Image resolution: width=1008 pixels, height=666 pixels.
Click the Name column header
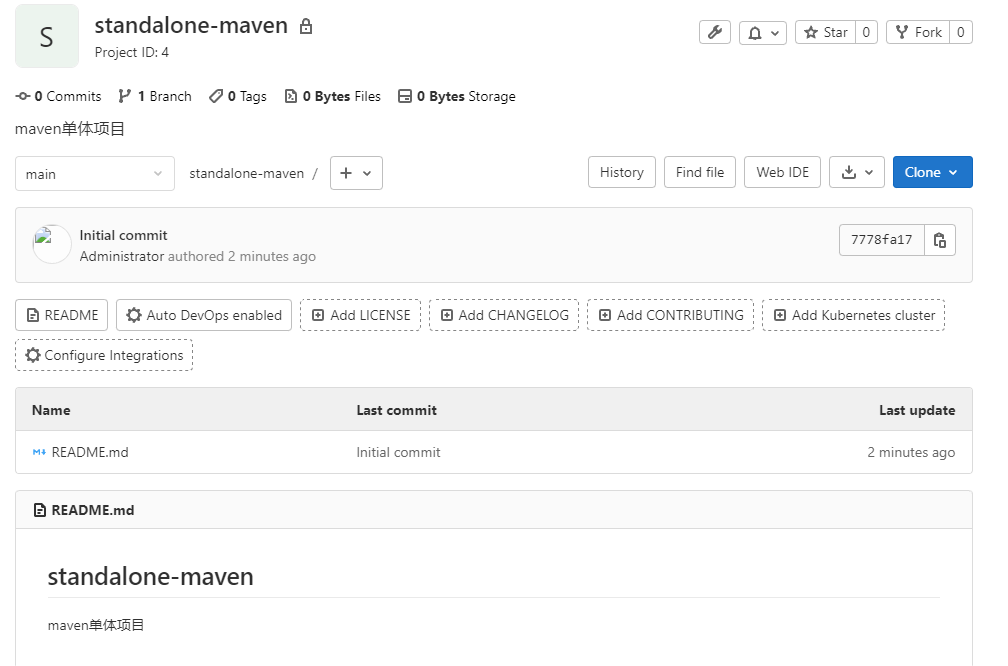[x=51, y=410]
